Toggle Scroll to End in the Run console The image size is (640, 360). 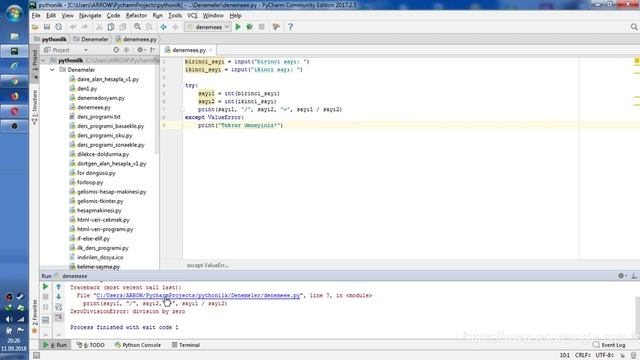58,317
